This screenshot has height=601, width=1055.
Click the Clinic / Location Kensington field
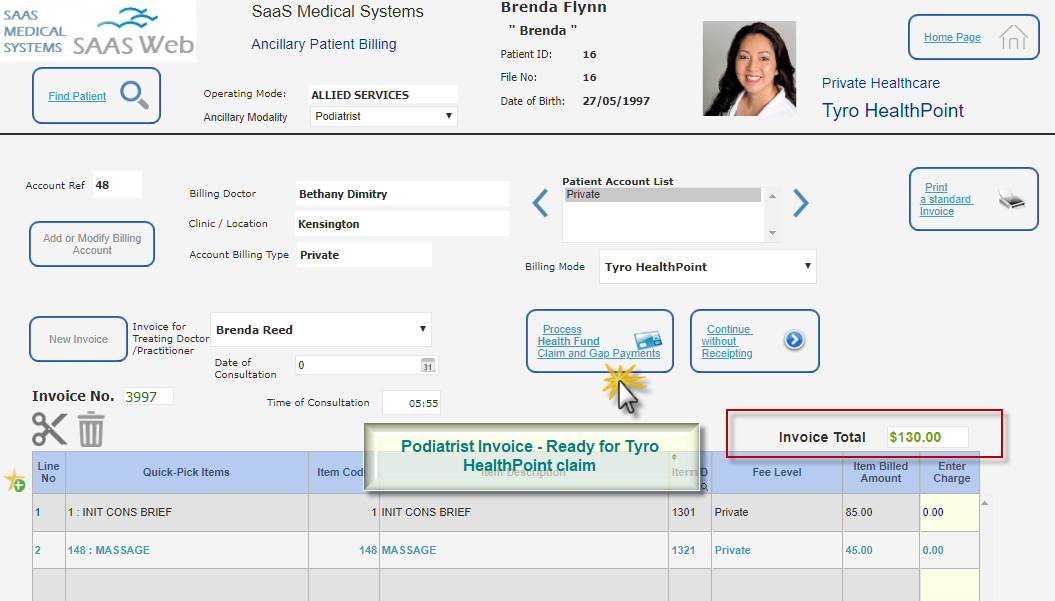402,224
